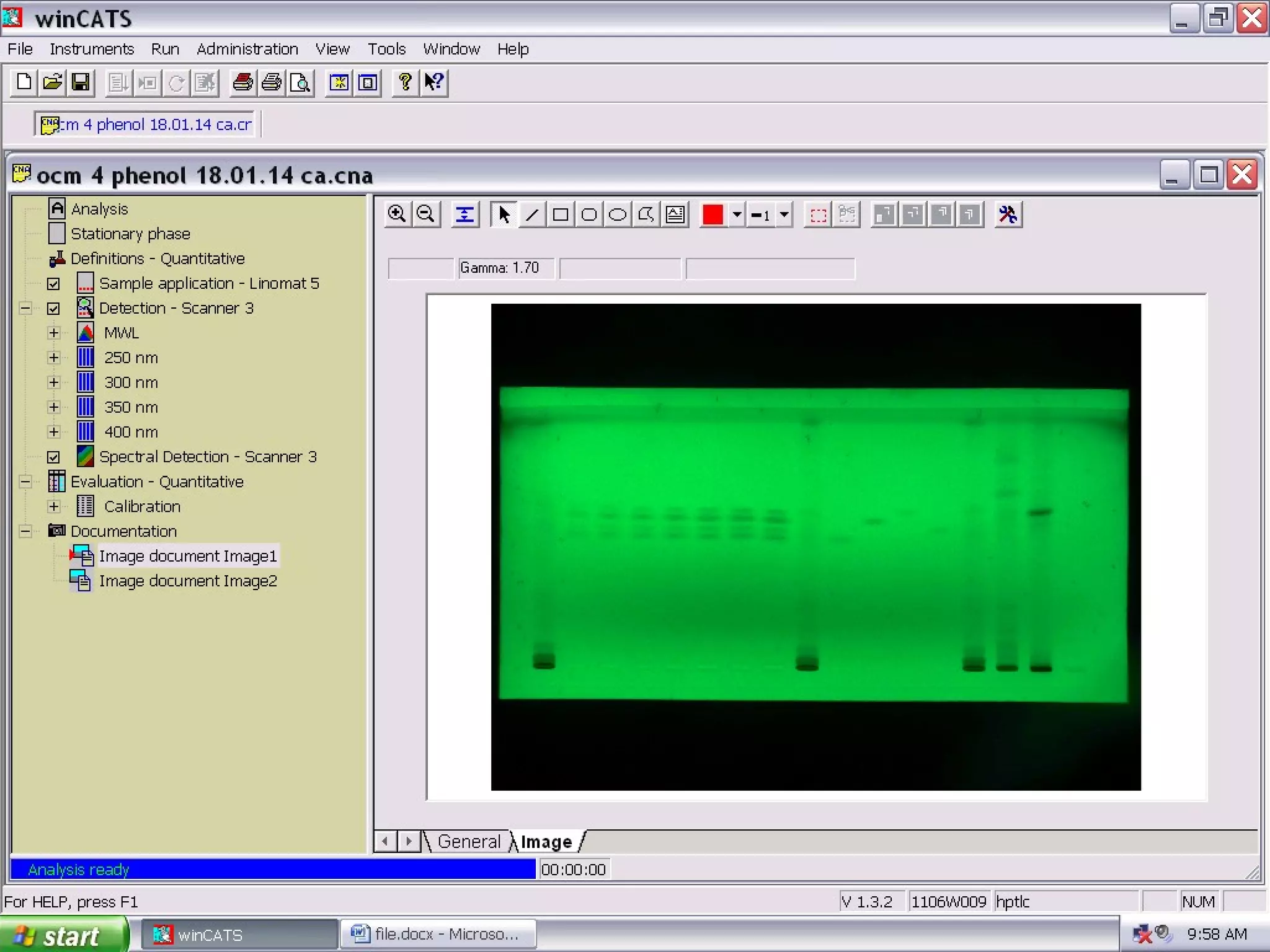Switch to the General tab
Viewport: 1270px width, 952px height.
pyautogui.click(x=468, y=842)
